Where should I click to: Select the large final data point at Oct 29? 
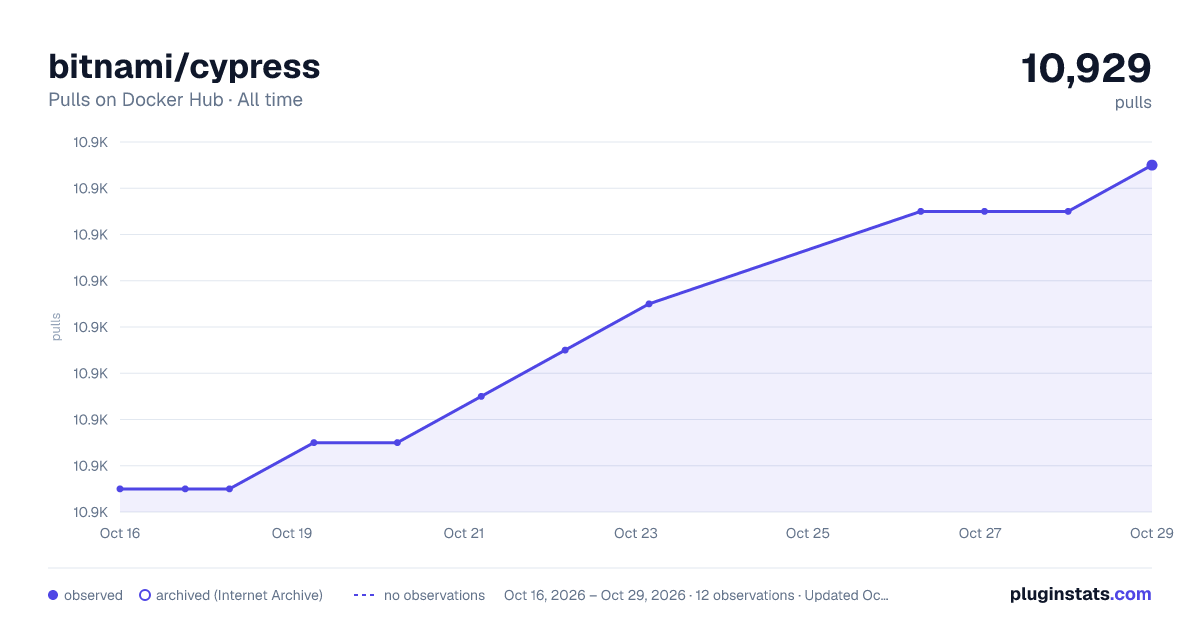coord(1152,165)
